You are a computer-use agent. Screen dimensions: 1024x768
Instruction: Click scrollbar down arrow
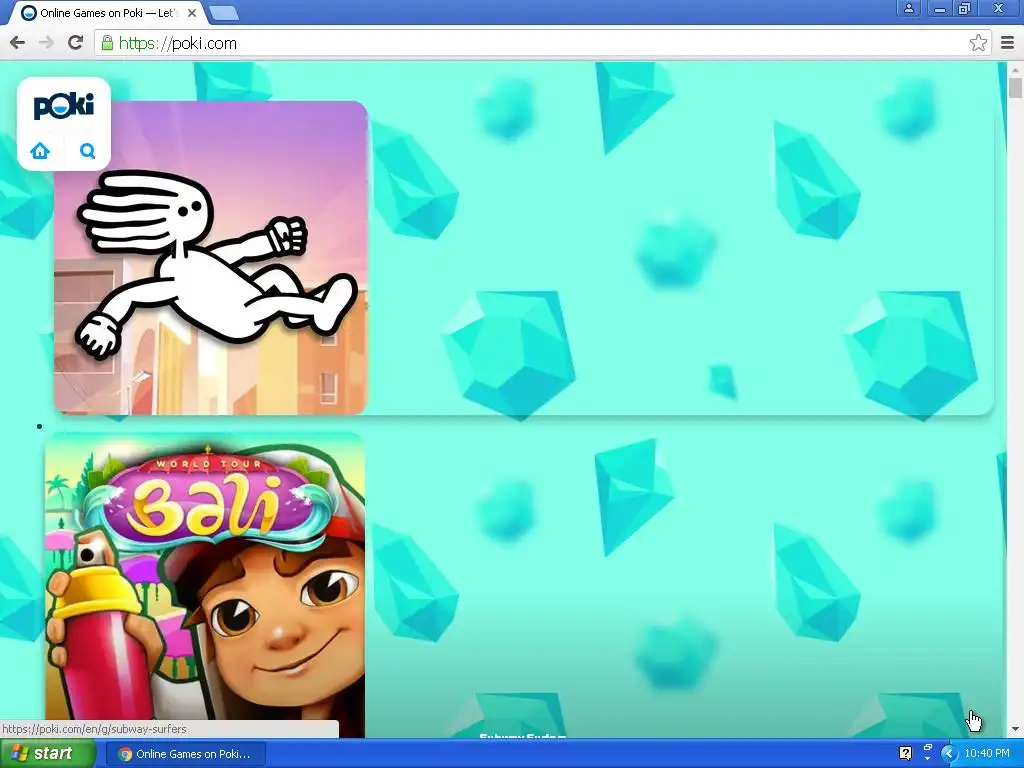point(1016,729)
